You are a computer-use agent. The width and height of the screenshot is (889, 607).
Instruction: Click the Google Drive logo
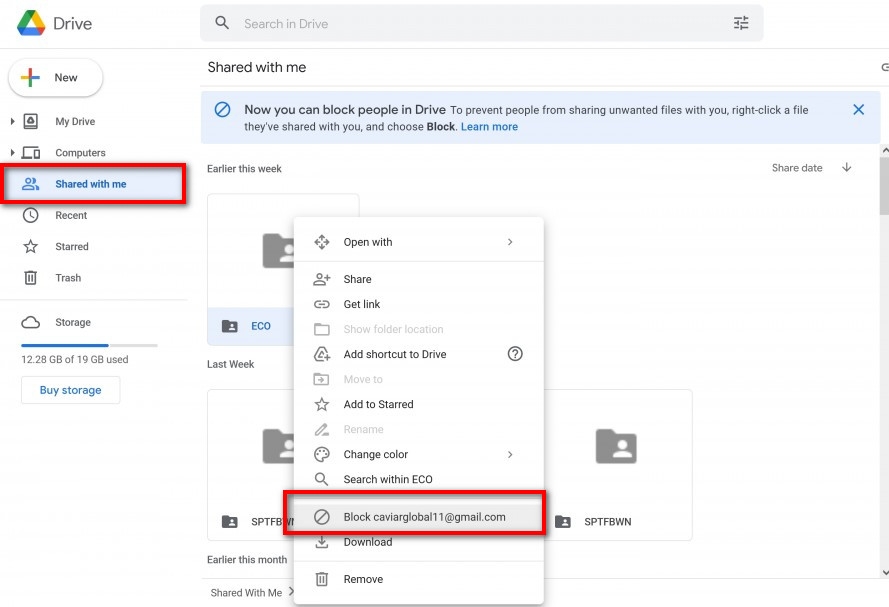tap(31, 23)
